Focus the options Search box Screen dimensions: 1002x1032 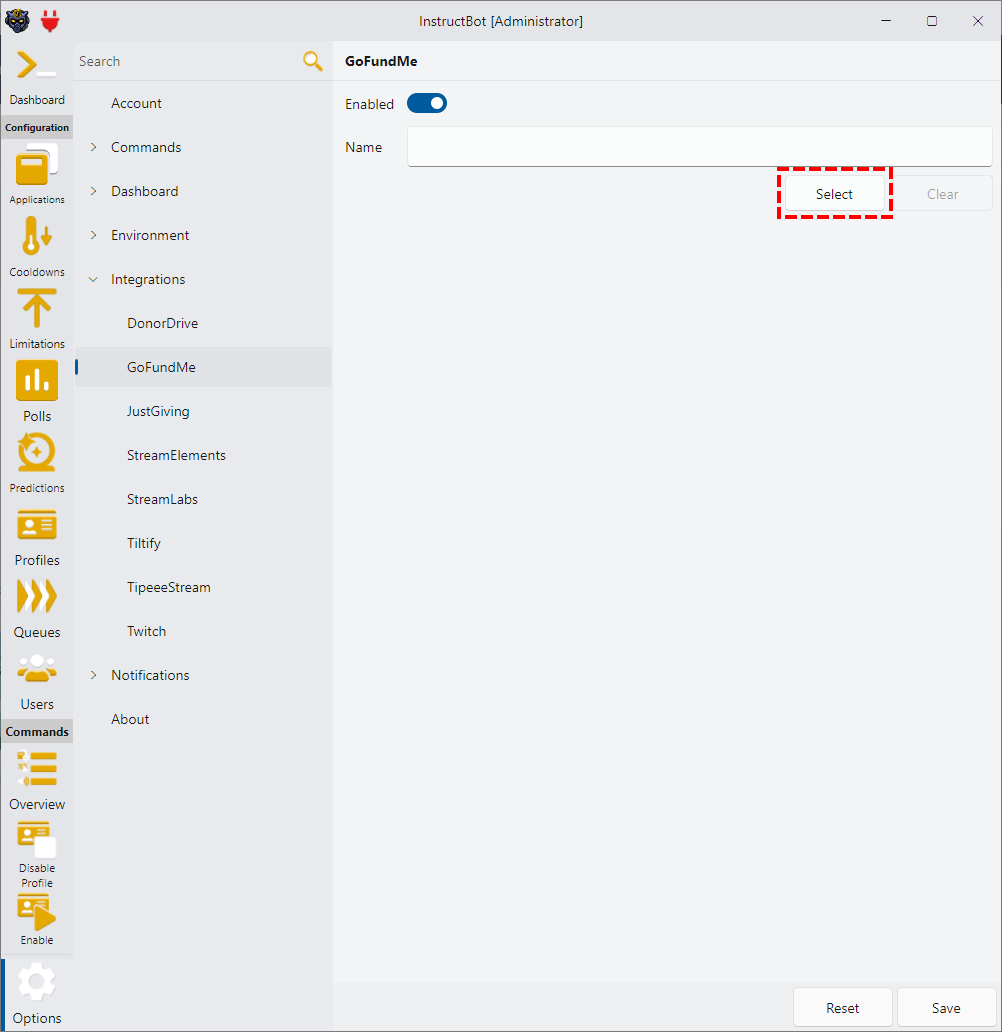(188, 61)
